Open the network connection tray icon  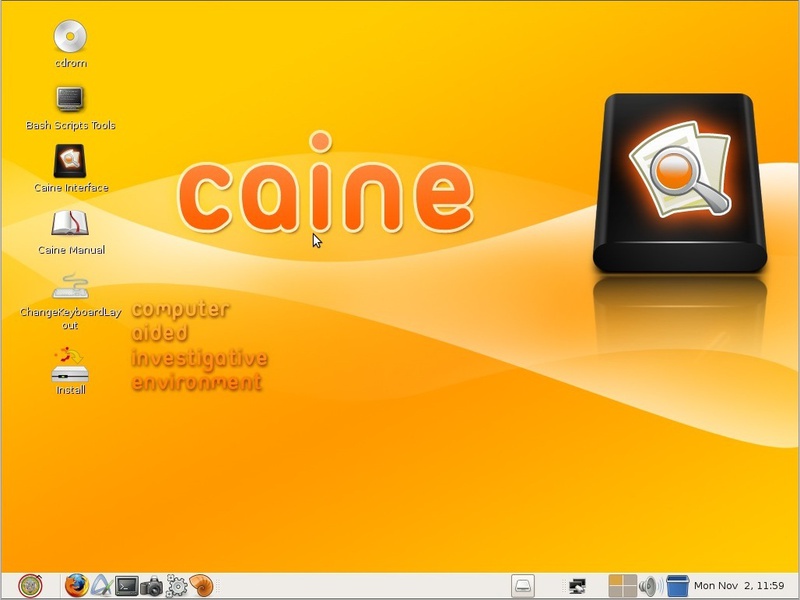[577, 586]
